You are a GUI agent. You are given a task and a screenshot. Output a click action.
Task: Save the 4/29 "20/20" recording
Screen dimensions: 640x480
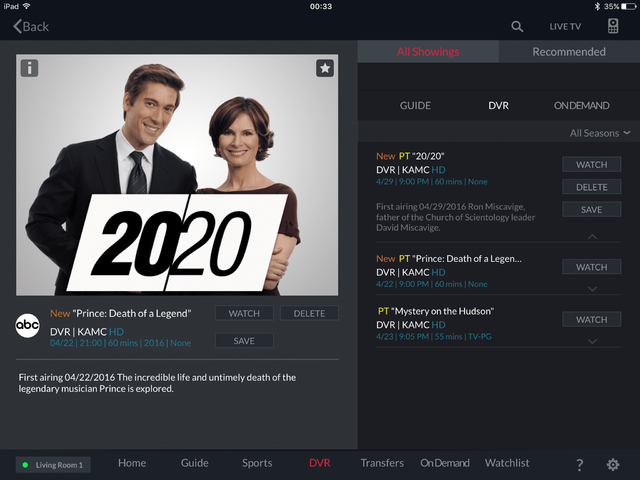click(591, 209)
